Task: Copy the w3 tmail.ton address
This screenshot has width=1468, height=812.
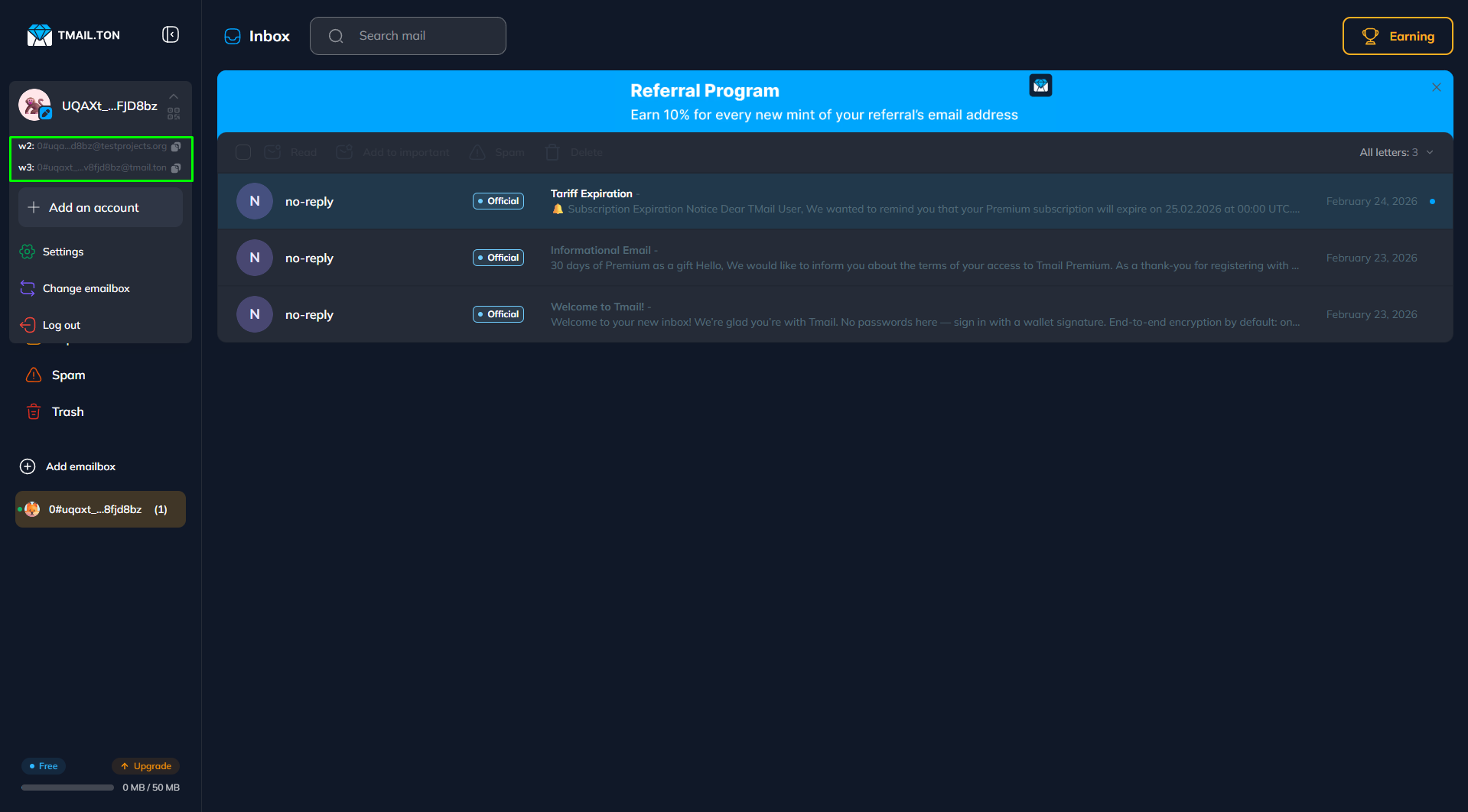Action: (x=177, y=167)
